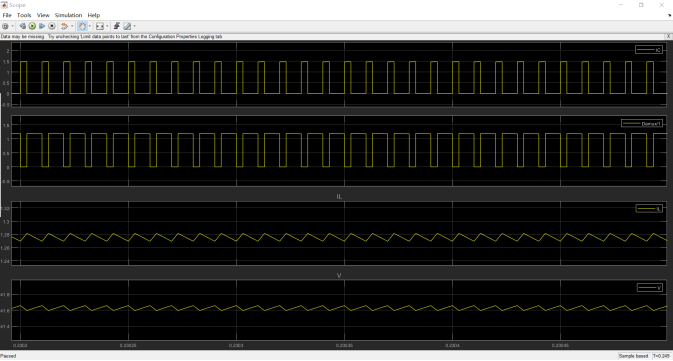Click the V legend in bottom plot
This screenshot has width=673, height=361.
click(649, 288)
